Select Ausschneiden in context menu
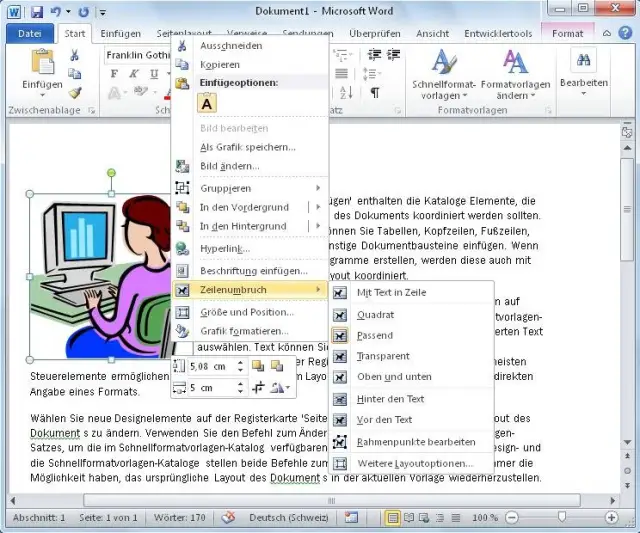The width and height of the screenshot is (640, 533). (x=250, y=46)
